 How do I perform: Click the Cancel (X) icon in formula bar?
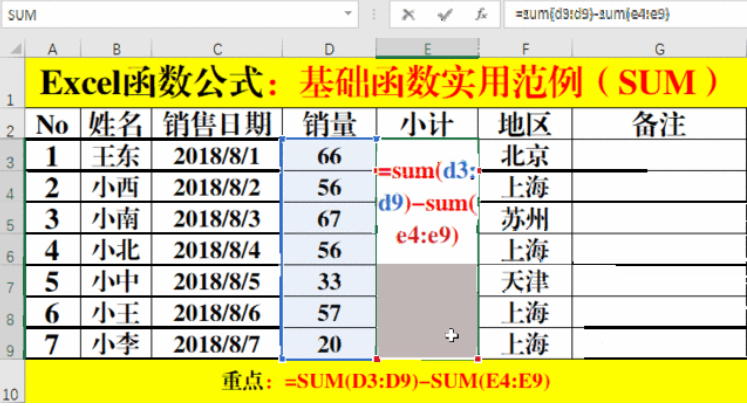coord(408,15)
